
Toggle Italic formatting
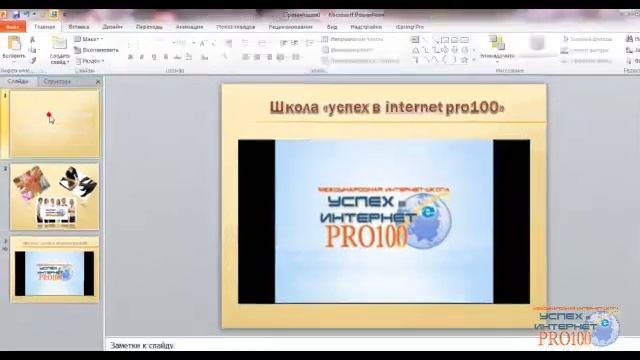coord(142,57)
